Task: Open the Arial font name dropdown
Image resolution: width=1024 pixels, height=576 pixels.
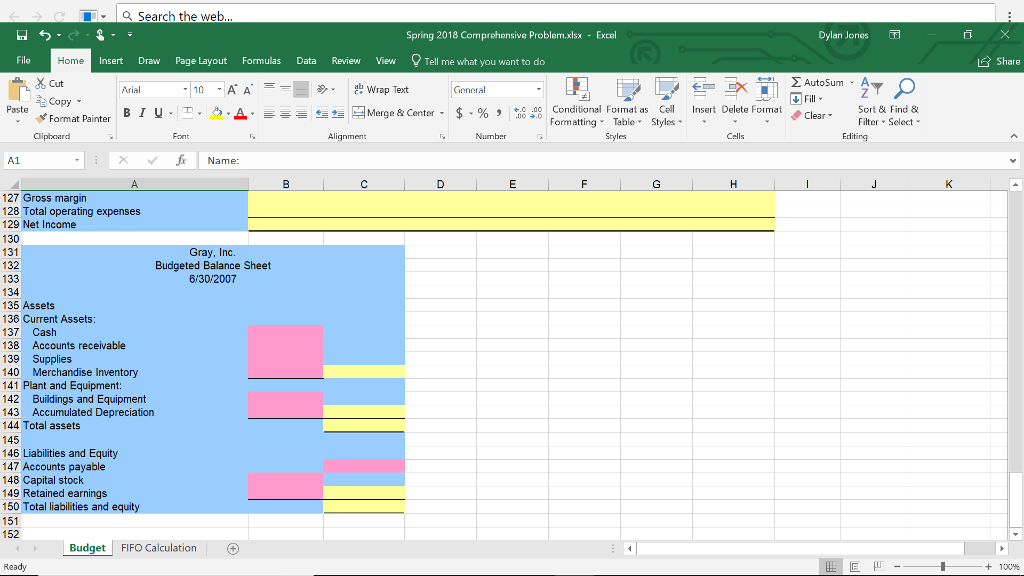Action: tap(185, 89)
